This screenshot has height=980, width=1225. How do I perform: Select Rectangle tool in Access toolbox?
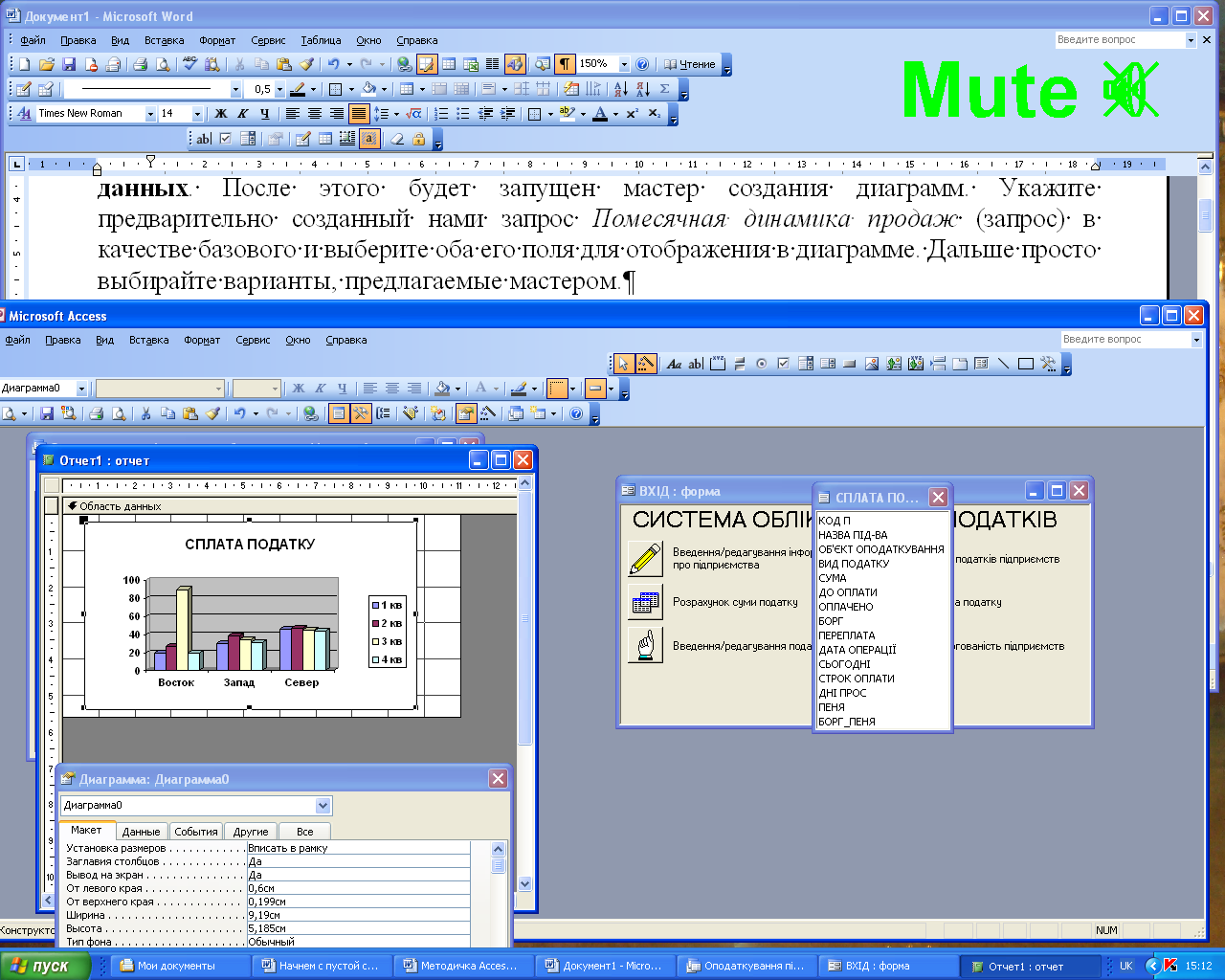pos(1026,364)
